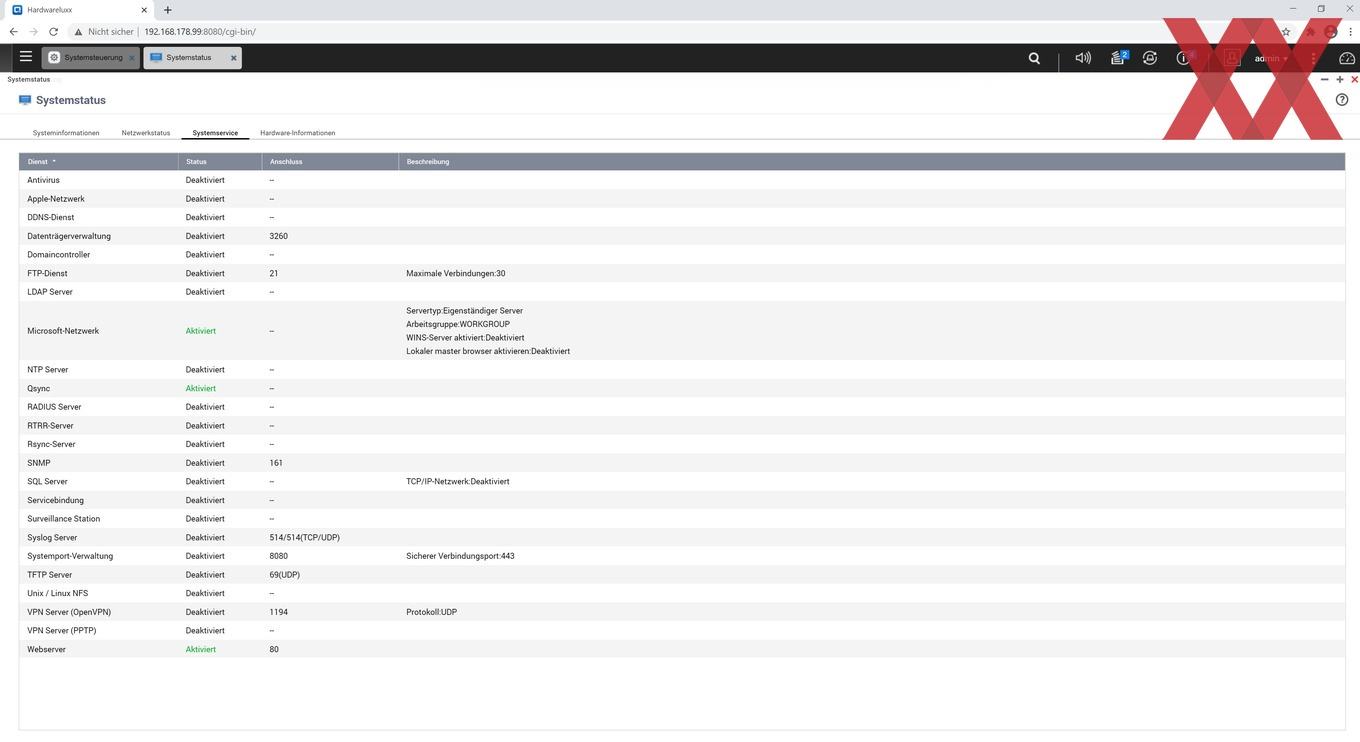Viewport: 1360px width, 742px height.
Task: Click the browser address bar URL
Action: [200, 32]
